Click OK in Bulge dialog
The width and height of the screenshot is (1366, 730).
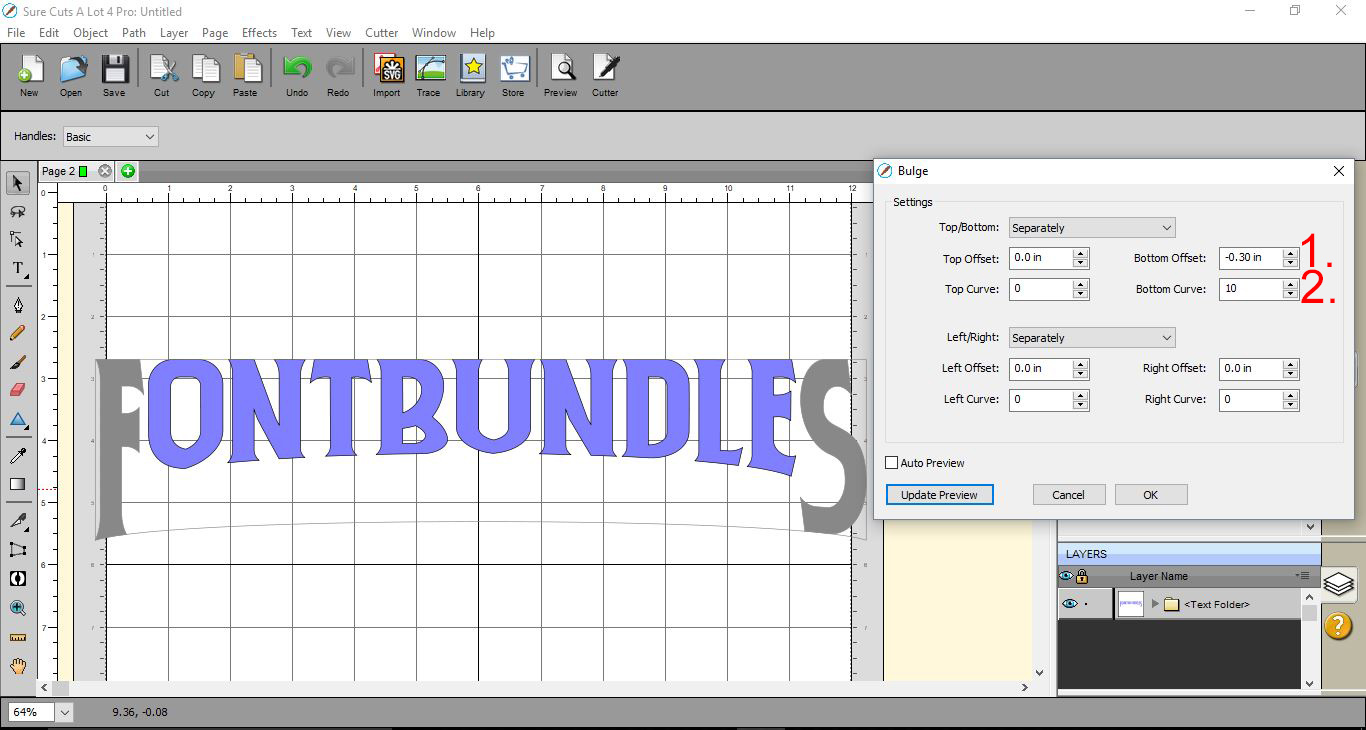pos(1150,494)
